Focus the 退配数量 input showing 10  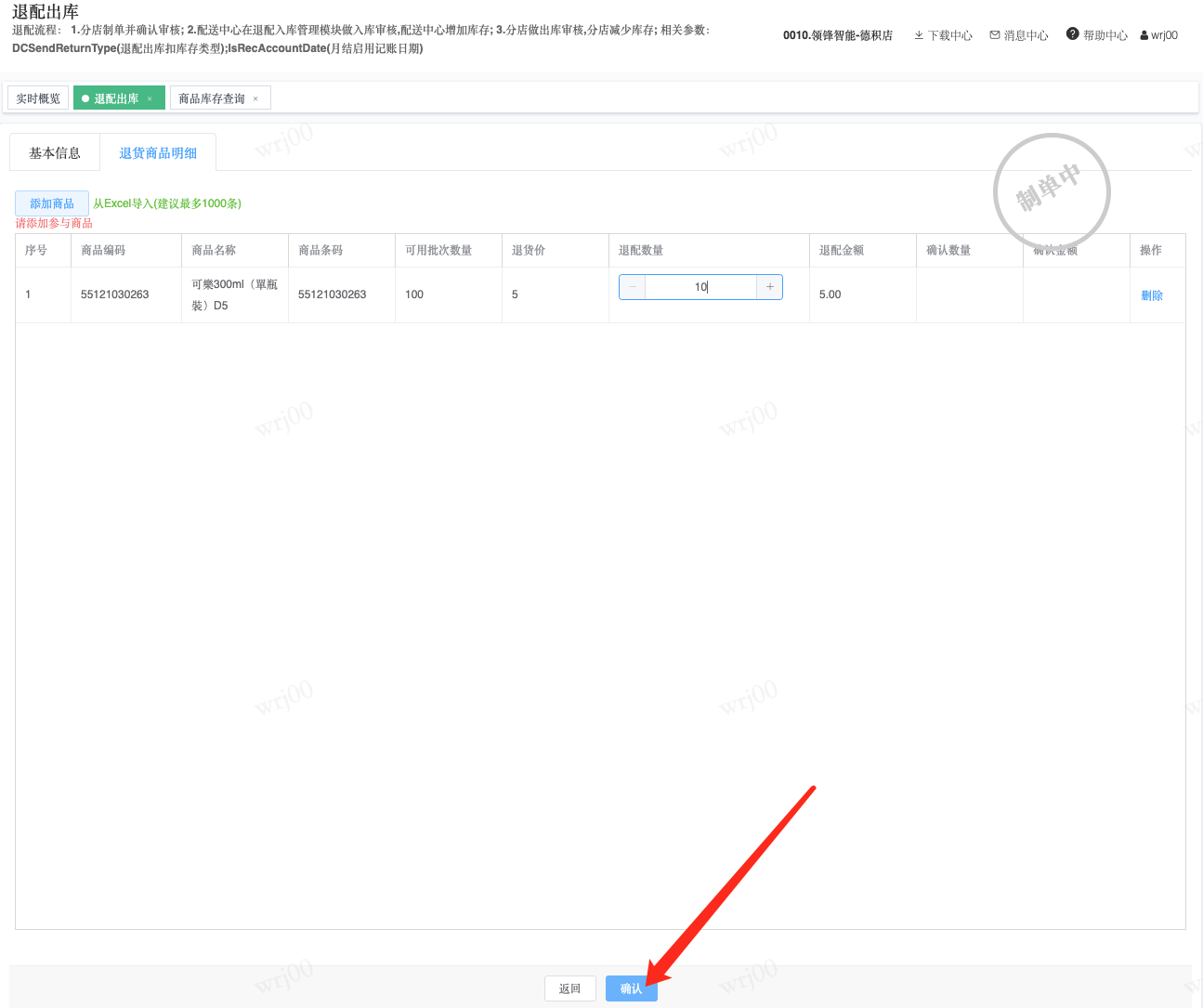(701, 287)
